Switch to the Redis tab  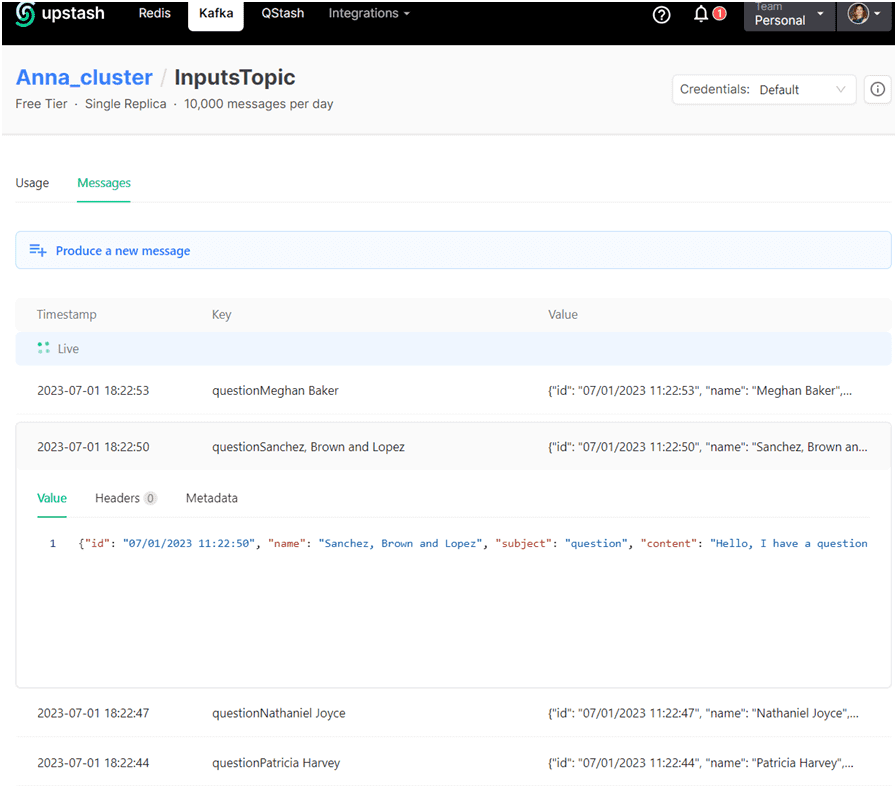click(154, 14)
